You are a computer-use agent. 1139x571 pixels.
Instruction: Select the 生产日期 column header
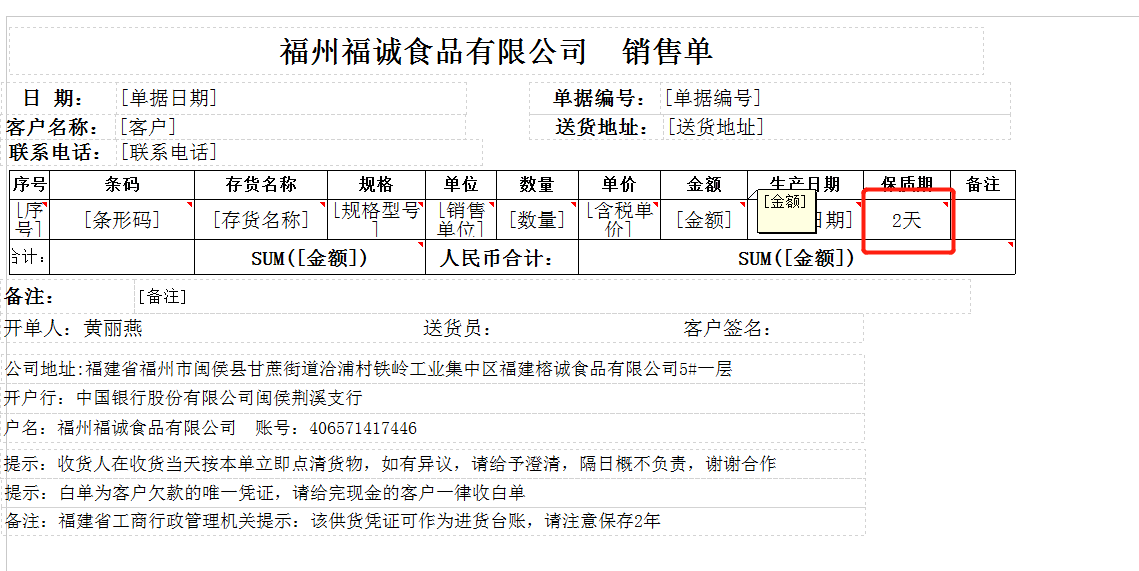(x=805, y=185)
